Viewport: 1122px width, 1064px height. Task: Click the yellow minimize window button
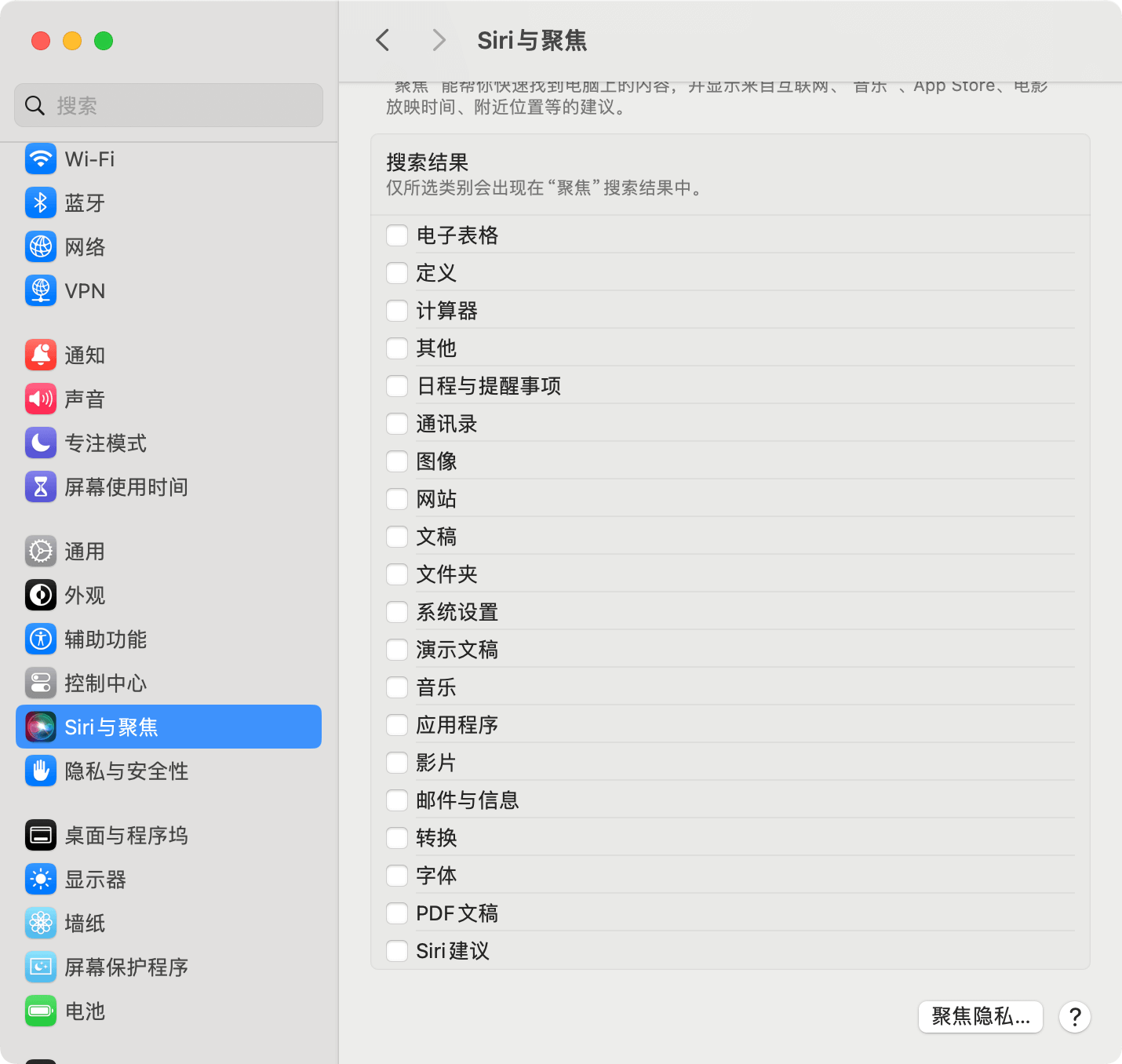pos(72,41)
